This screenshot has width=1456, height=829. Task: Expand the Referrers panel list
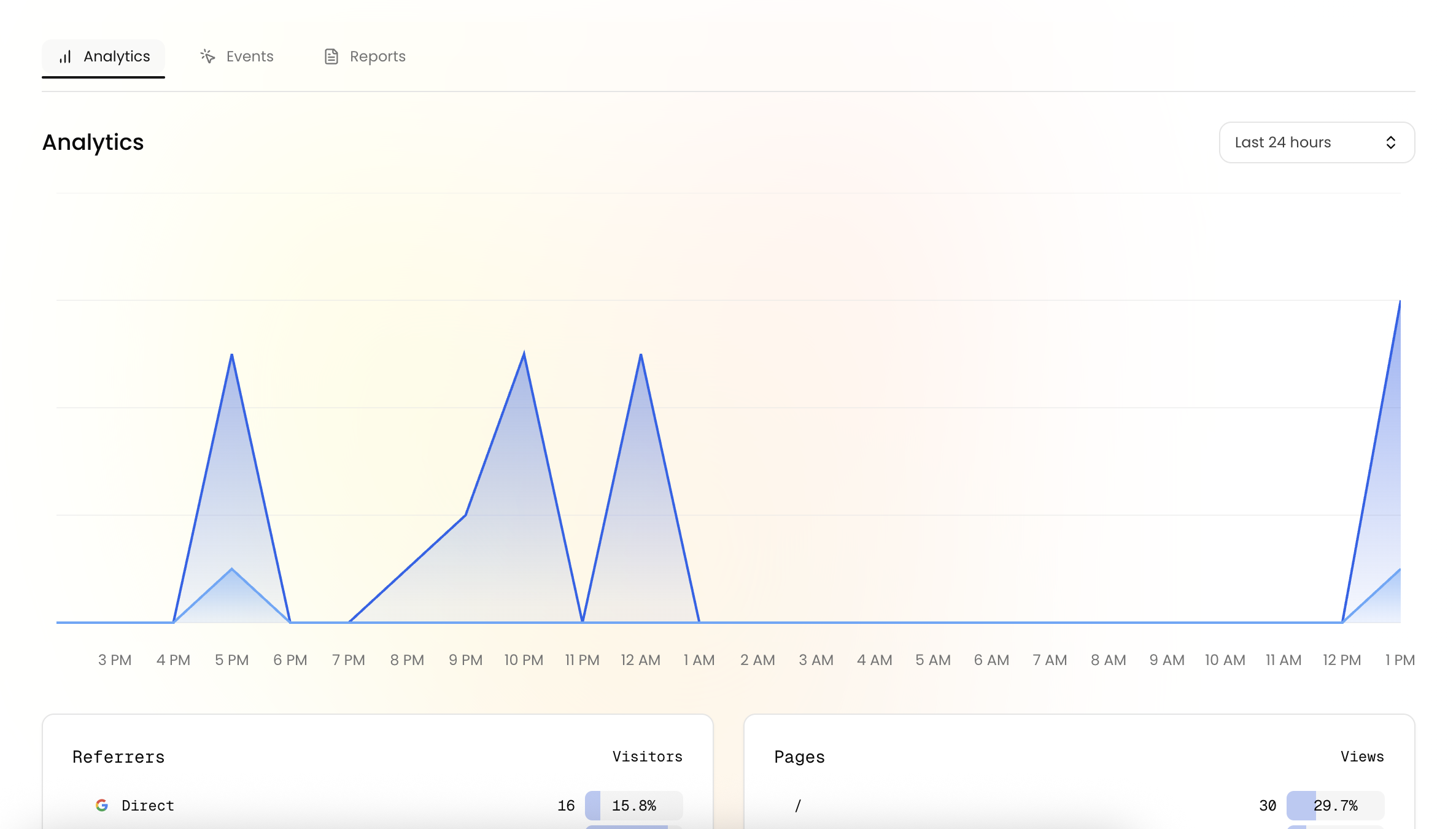click(118, 757)
